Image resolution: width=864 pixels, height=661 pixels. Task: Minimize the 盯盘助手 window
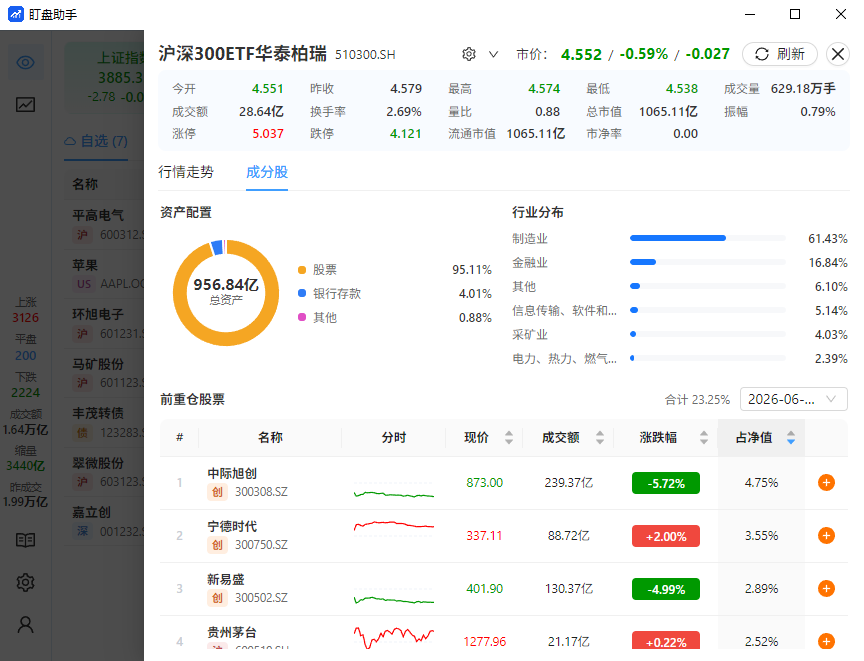pyautogui.click(x=750, y=14)
